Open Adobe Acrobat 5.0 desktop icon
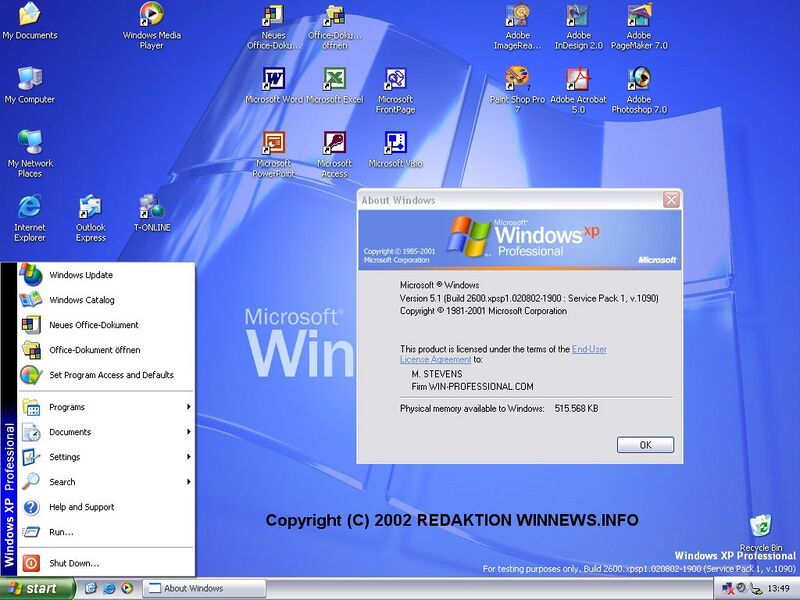Screen dimensions: 800x600 pos(578,79)
